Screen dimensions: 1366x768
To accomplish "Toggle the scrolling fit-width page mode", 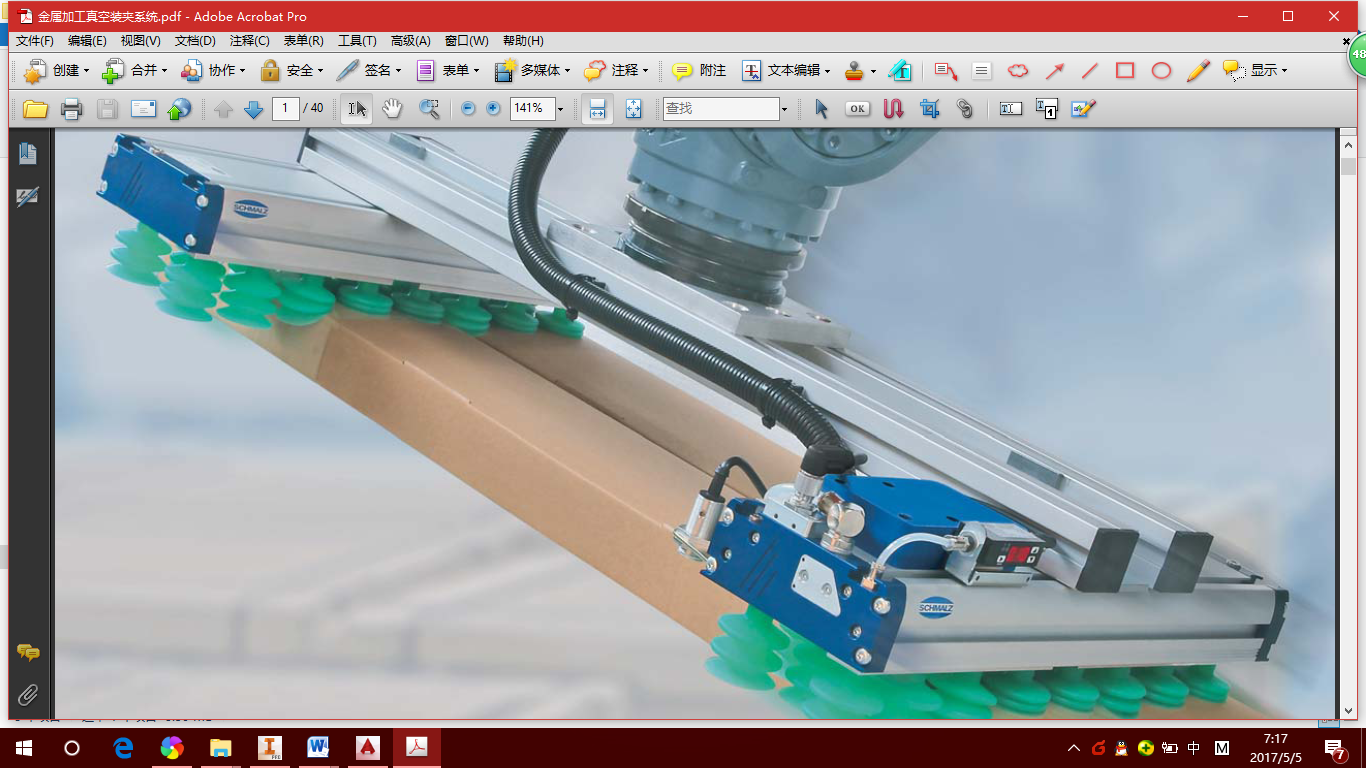I will [x=597, y=109].
